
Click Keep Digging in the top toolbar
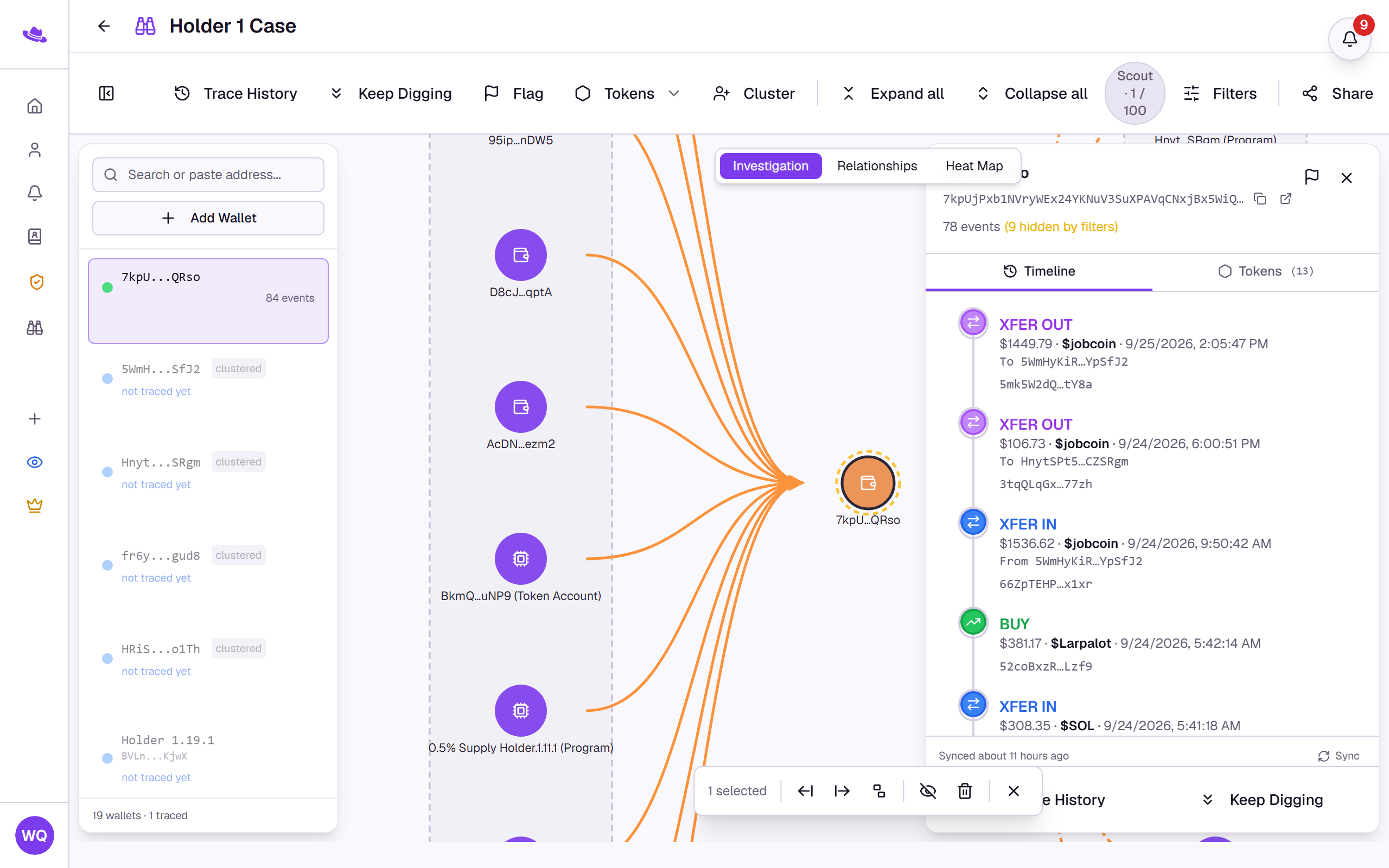click(391, 93)
